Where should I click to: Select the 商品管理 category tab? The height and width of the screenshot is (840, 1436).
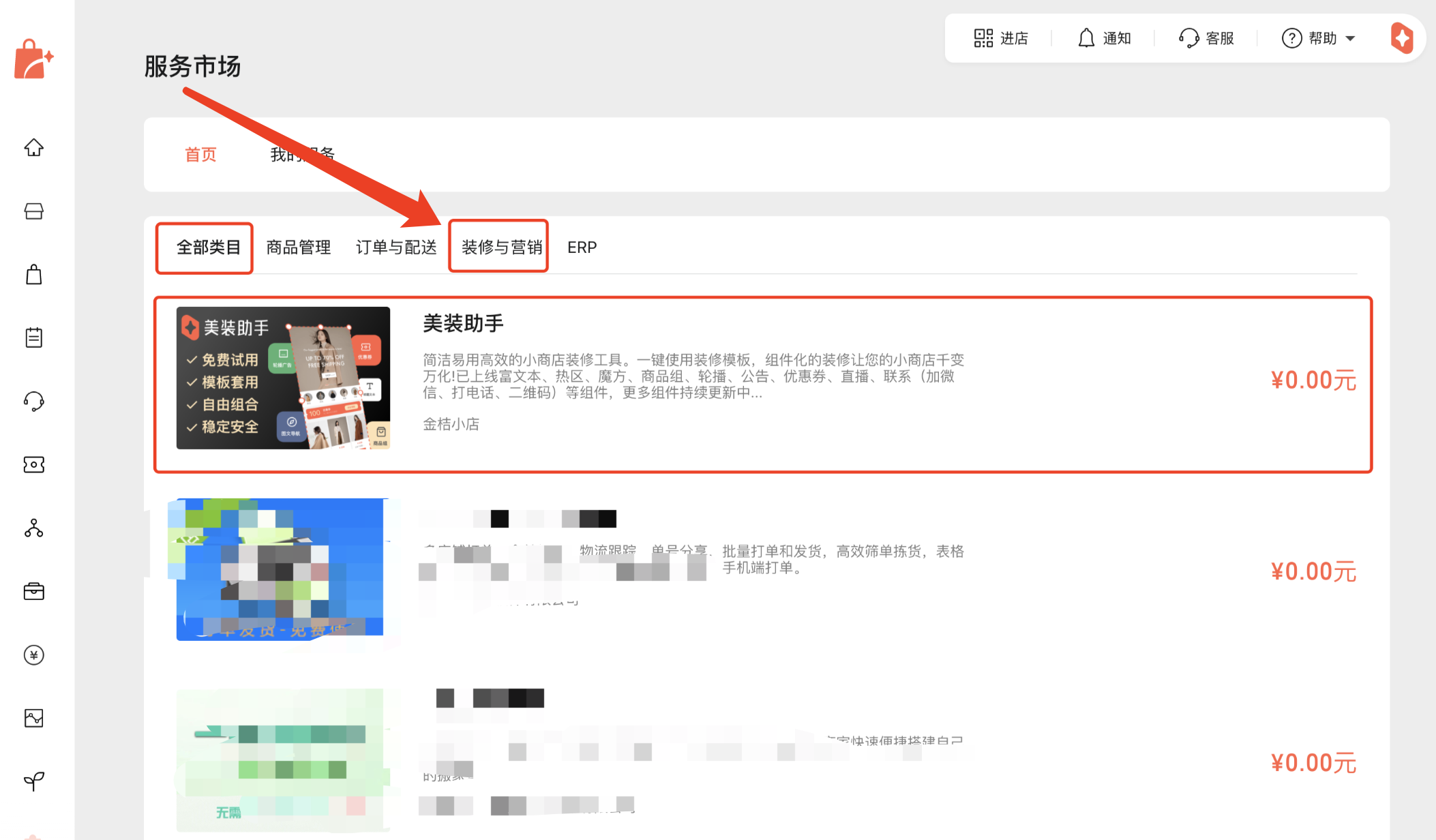[298, 247]
